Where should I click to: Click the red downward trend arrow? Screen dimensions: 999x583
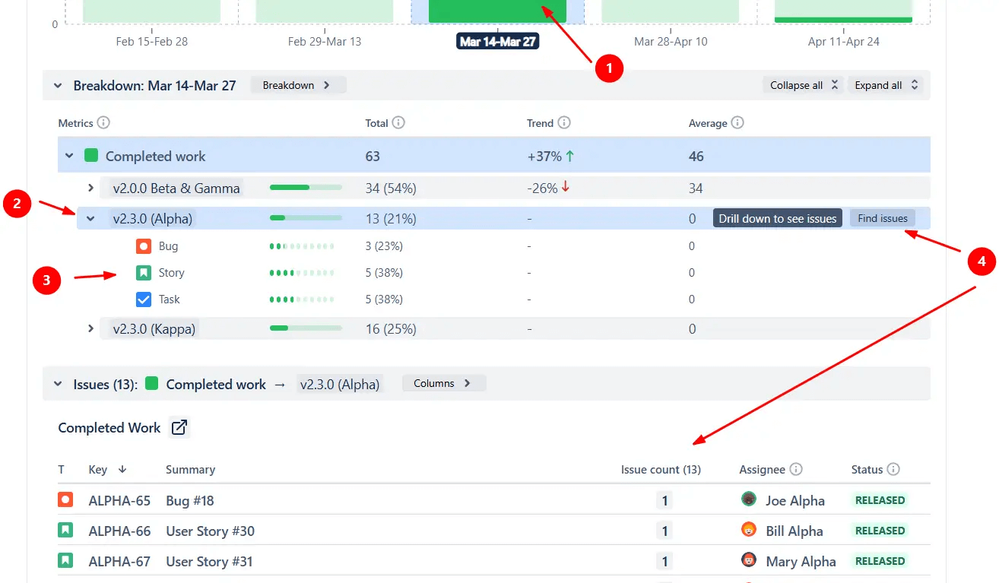point(565,187)
